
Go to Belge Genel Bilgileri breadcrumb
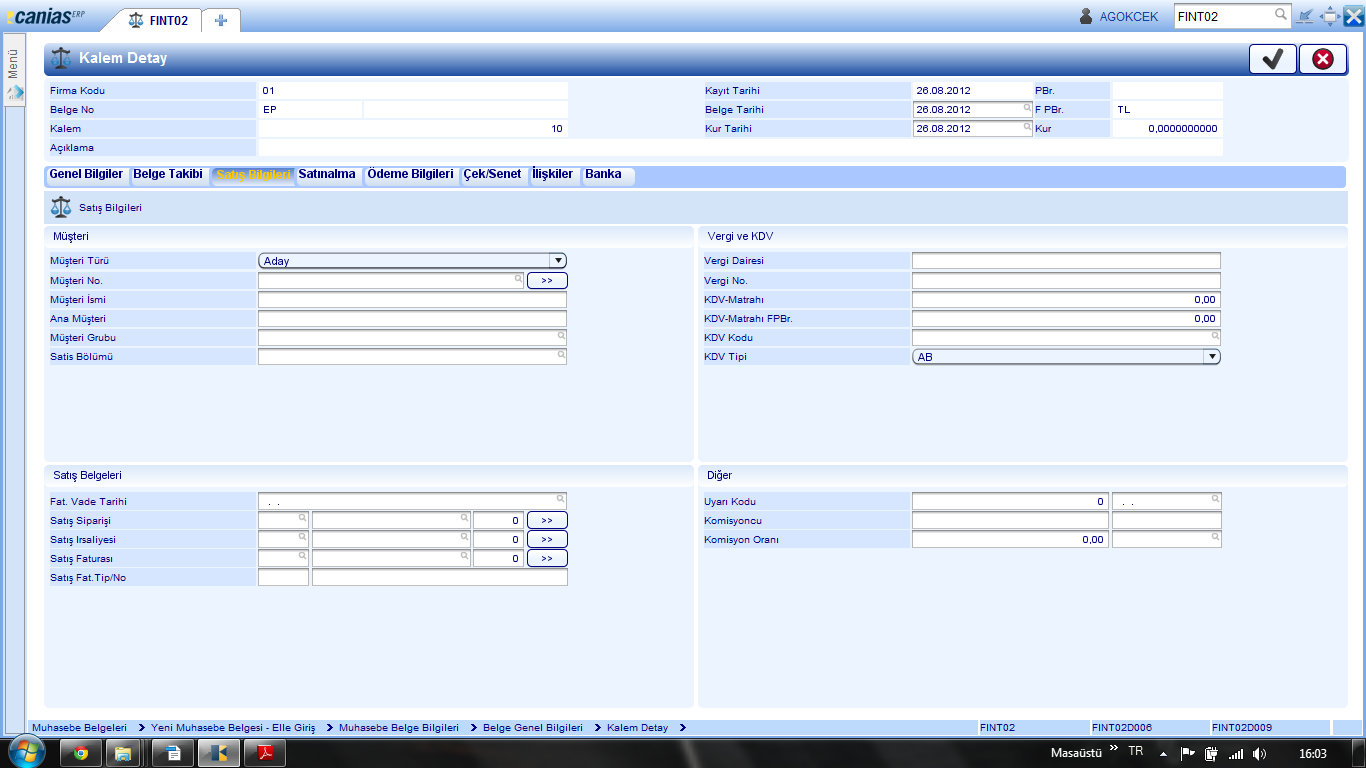[x=533, y=728]
